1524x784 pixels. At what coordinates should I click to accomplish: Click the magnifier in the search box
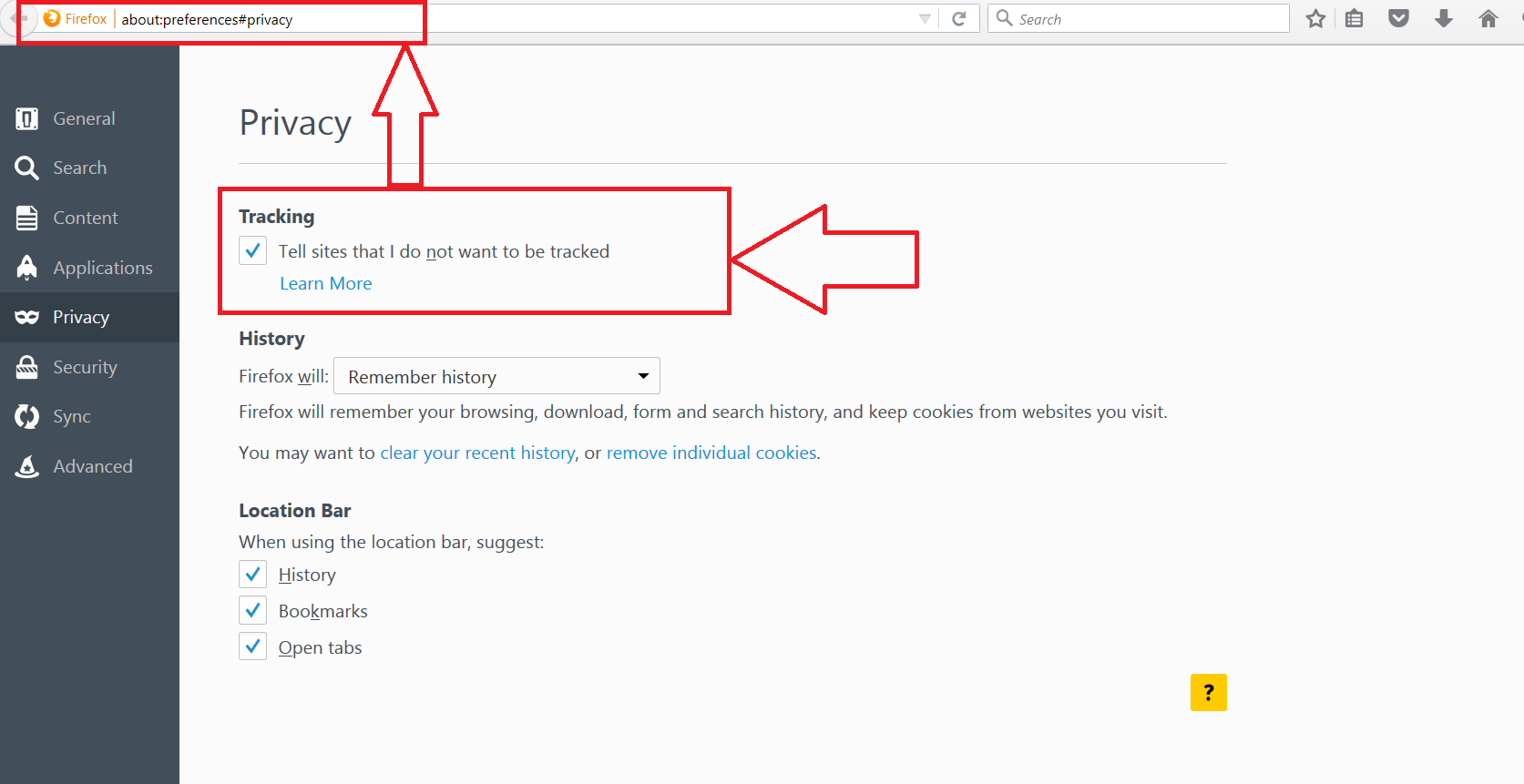[1004, 18]
